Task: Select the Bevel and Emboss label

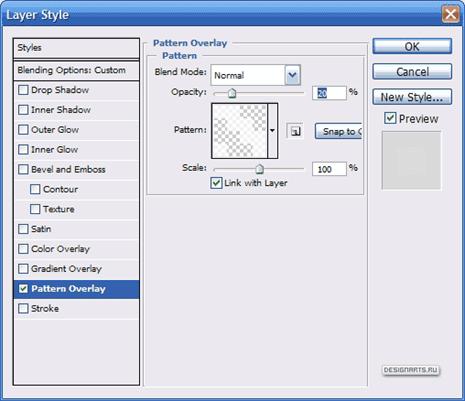Action: point(68,169)
